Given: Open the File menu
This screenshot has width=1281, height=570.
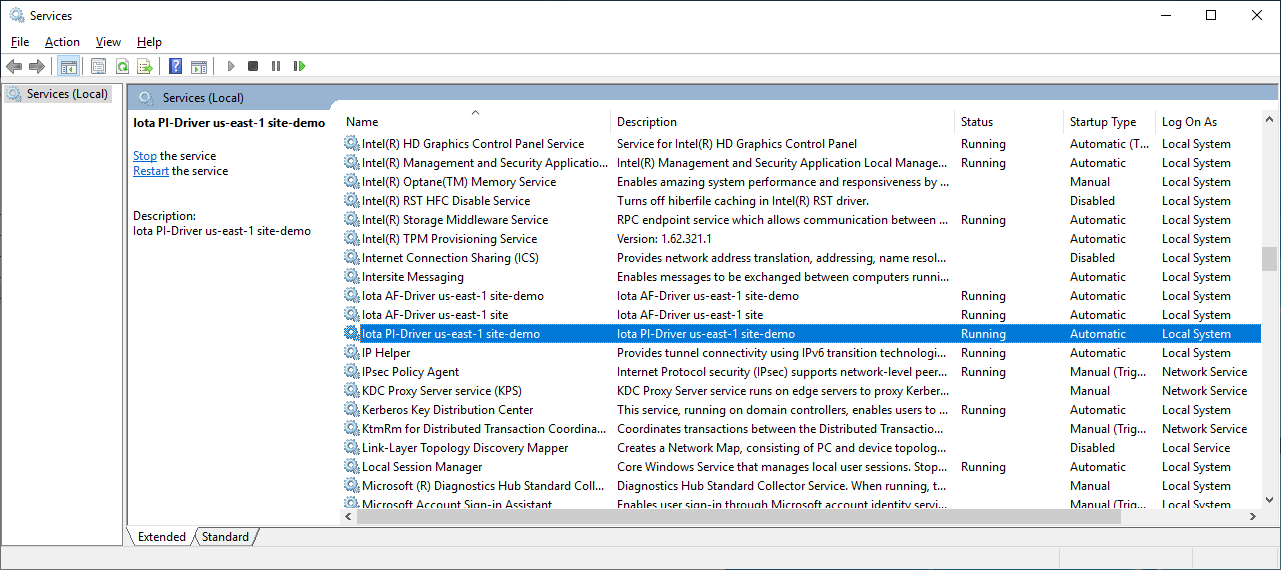Looking at the screenshot, I should [20, 42].
